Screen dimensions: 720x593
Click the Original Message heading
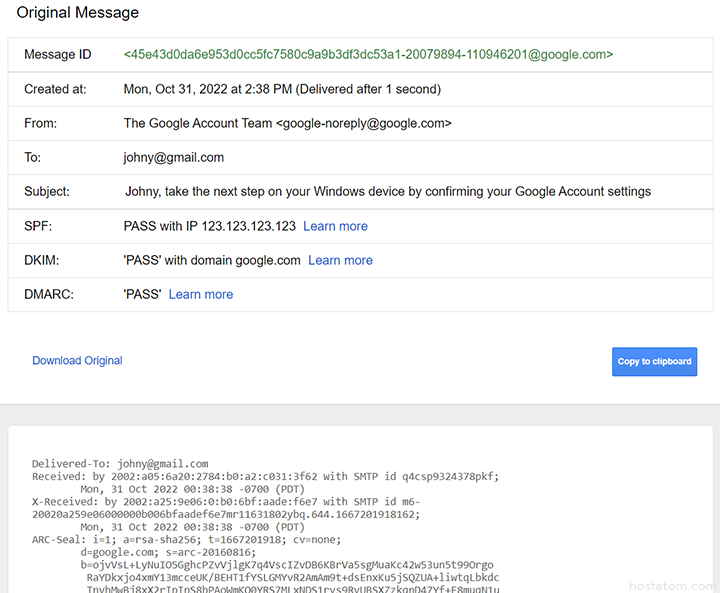[x=78, y=13]
